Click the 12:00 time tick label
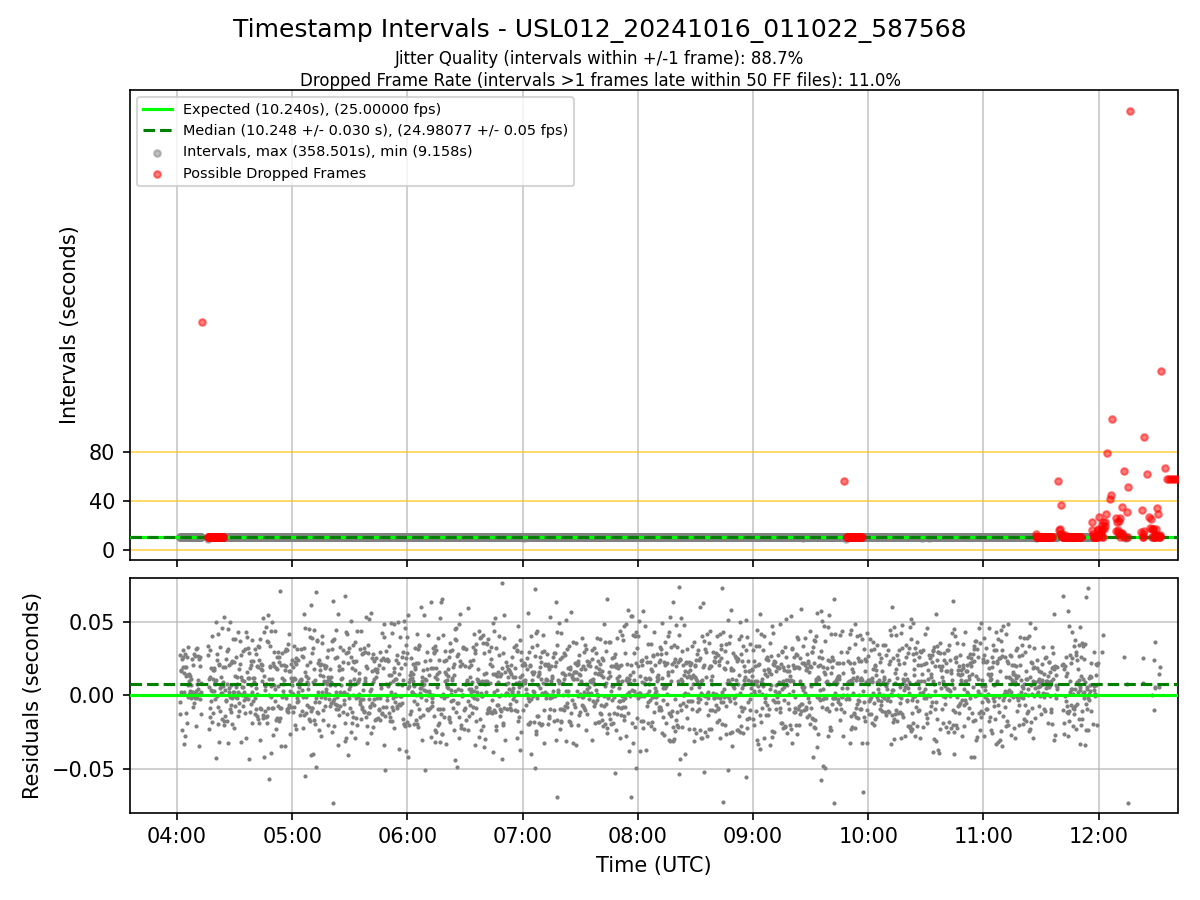The image size is (1200, 900). point(1099,834)
